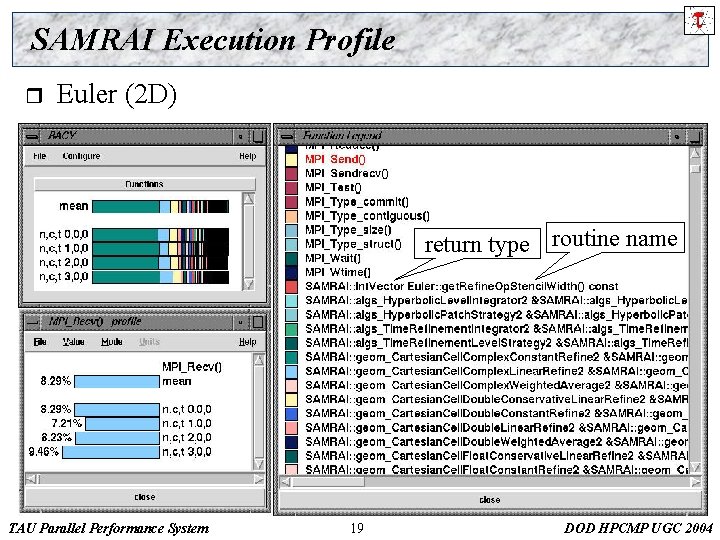Click color swatch next to MPI_Send()
Viewport: 720px width, 540px height.
point(291,159)
